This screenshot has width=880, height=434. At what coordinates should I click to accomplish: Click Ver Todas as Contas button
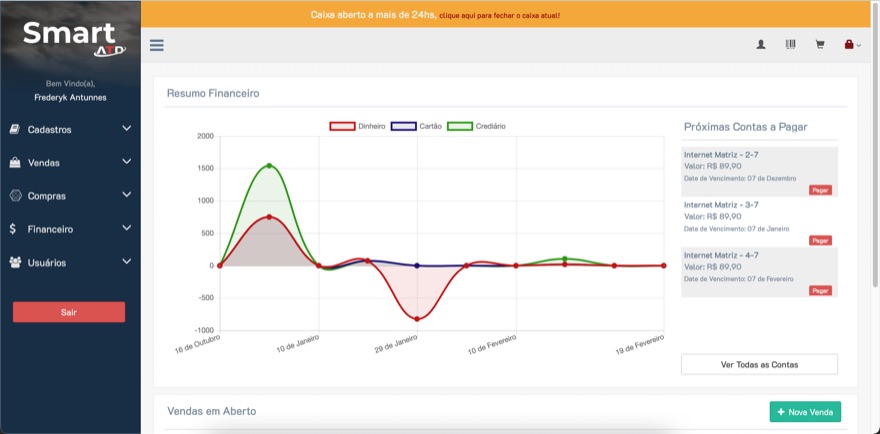click(759, 364)
